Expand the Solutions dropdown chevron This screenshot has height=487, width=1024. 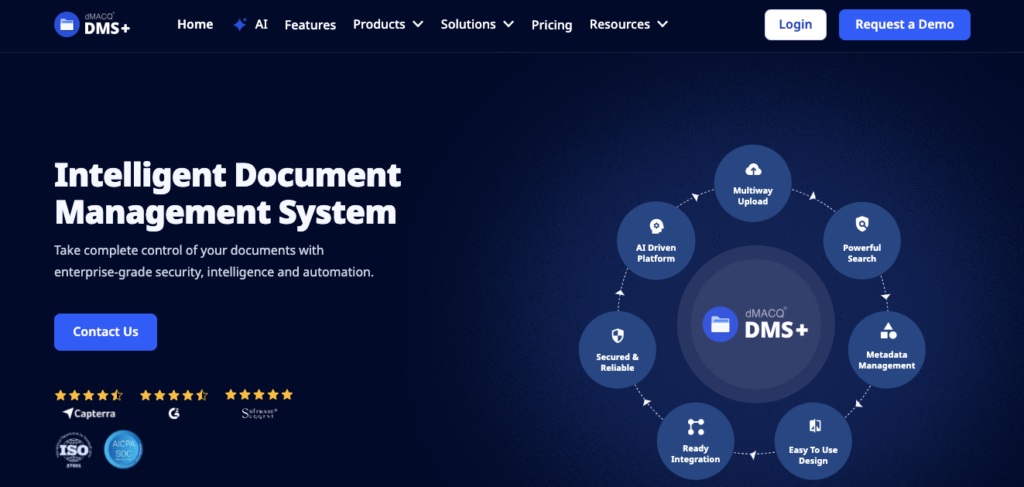pos(508,24)
